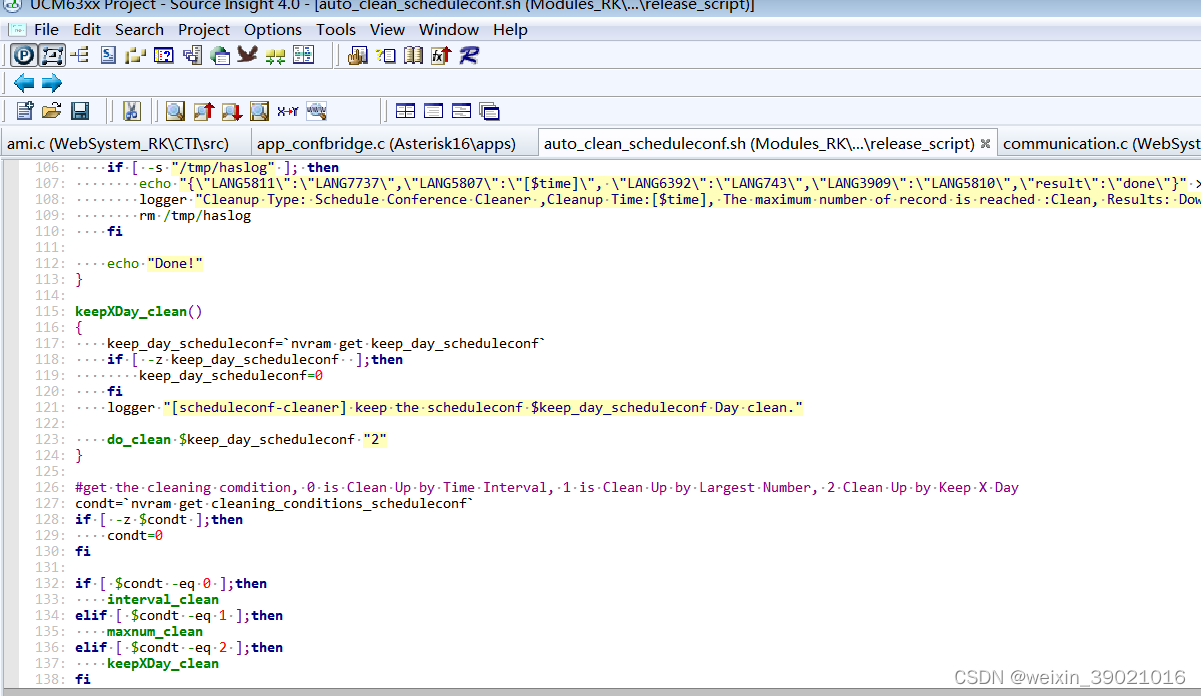Open the Context Window icon
This screenshot has width=1201, height=696.
[x=164, y=55]
